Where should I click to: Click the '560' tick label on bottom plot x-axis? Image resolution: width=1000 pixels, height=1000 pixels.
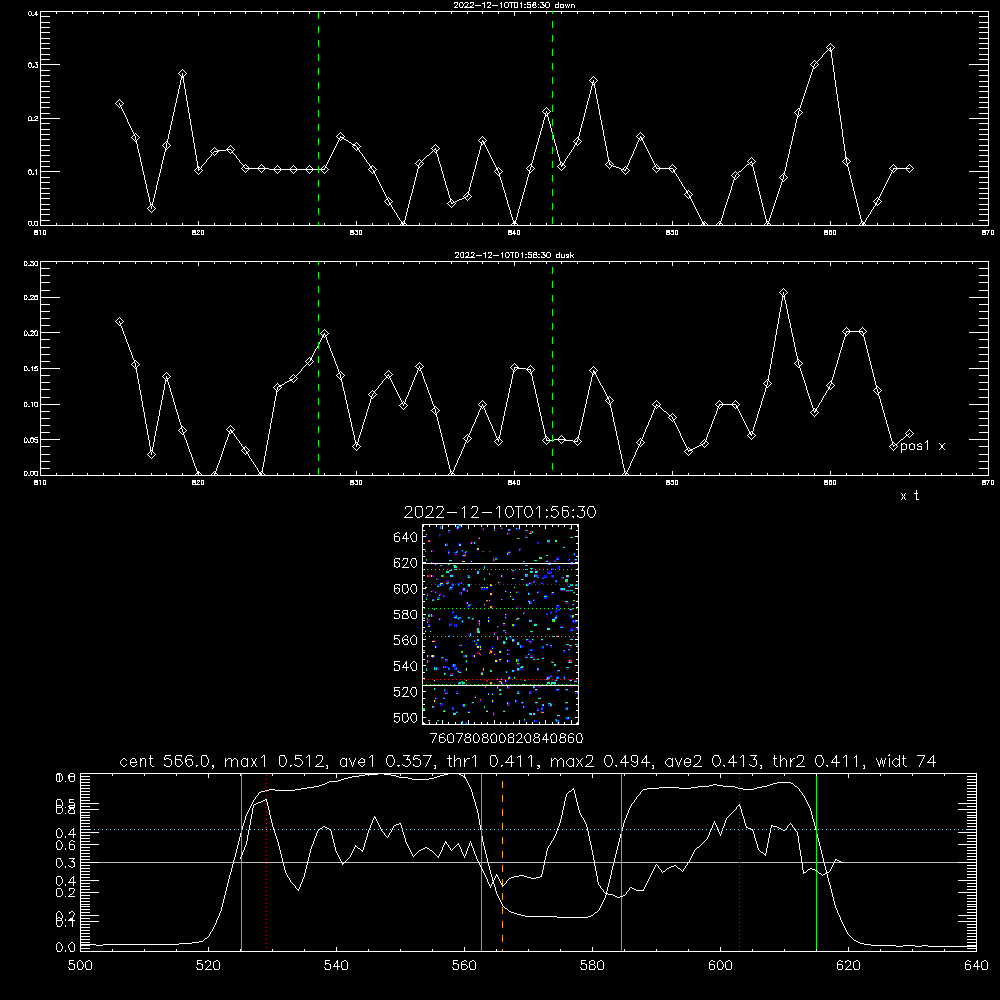point(464,966)
